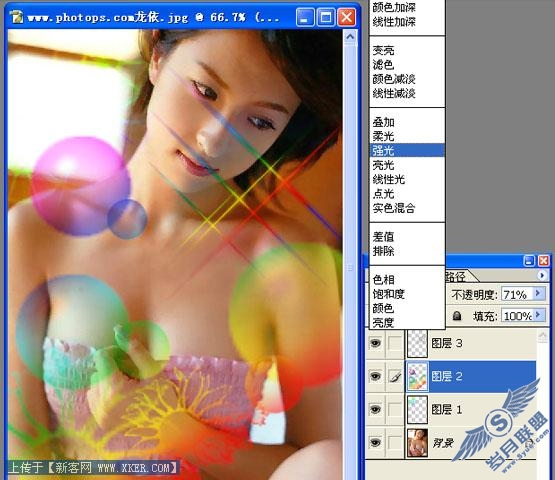Close the 龙依.jpg document window
555x480 pixels.
[347, 17]
